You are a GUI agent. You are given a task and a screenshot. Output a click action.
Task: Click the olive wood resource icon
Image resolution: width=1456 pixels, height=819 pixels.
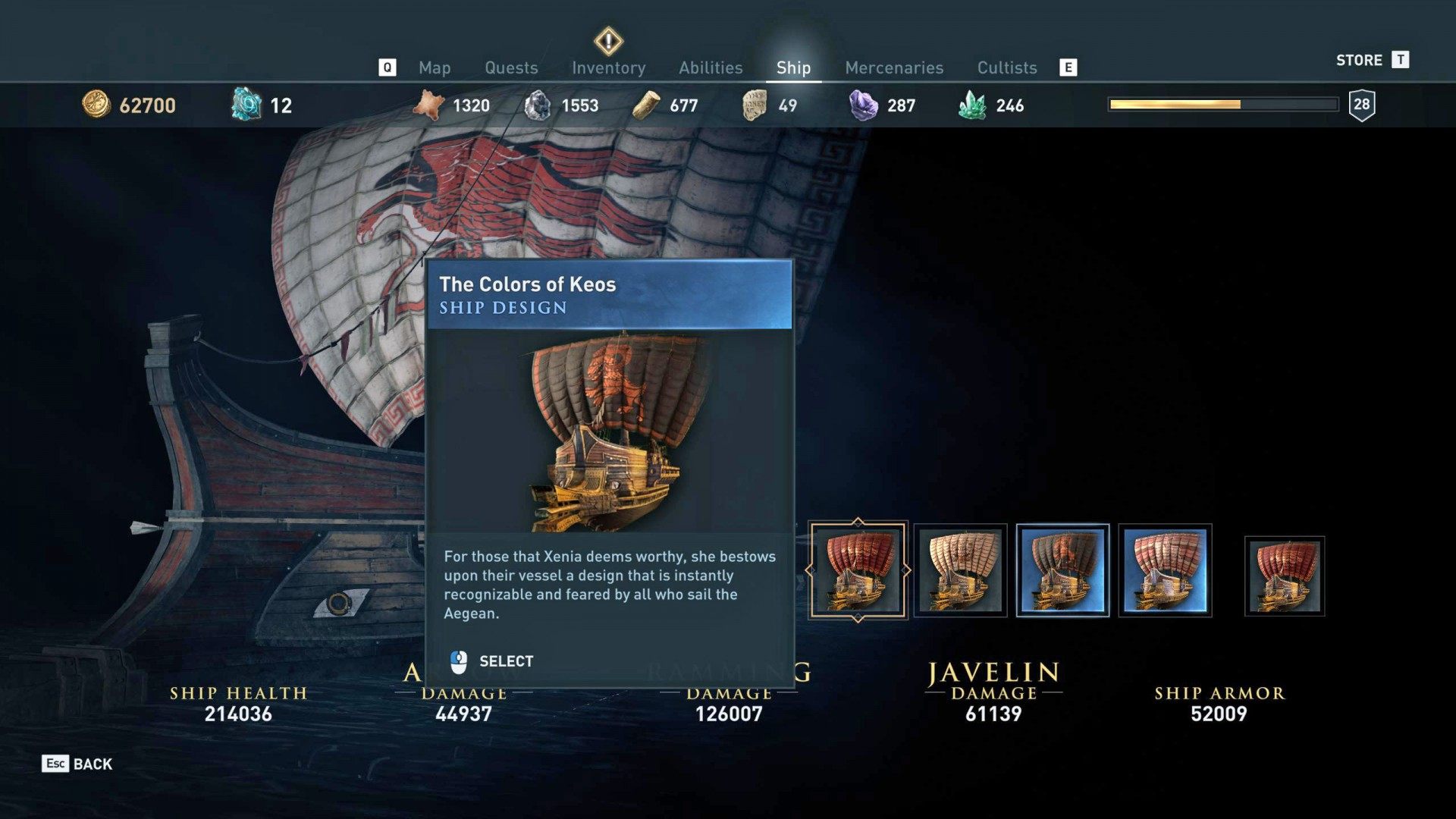coord(646,105)
